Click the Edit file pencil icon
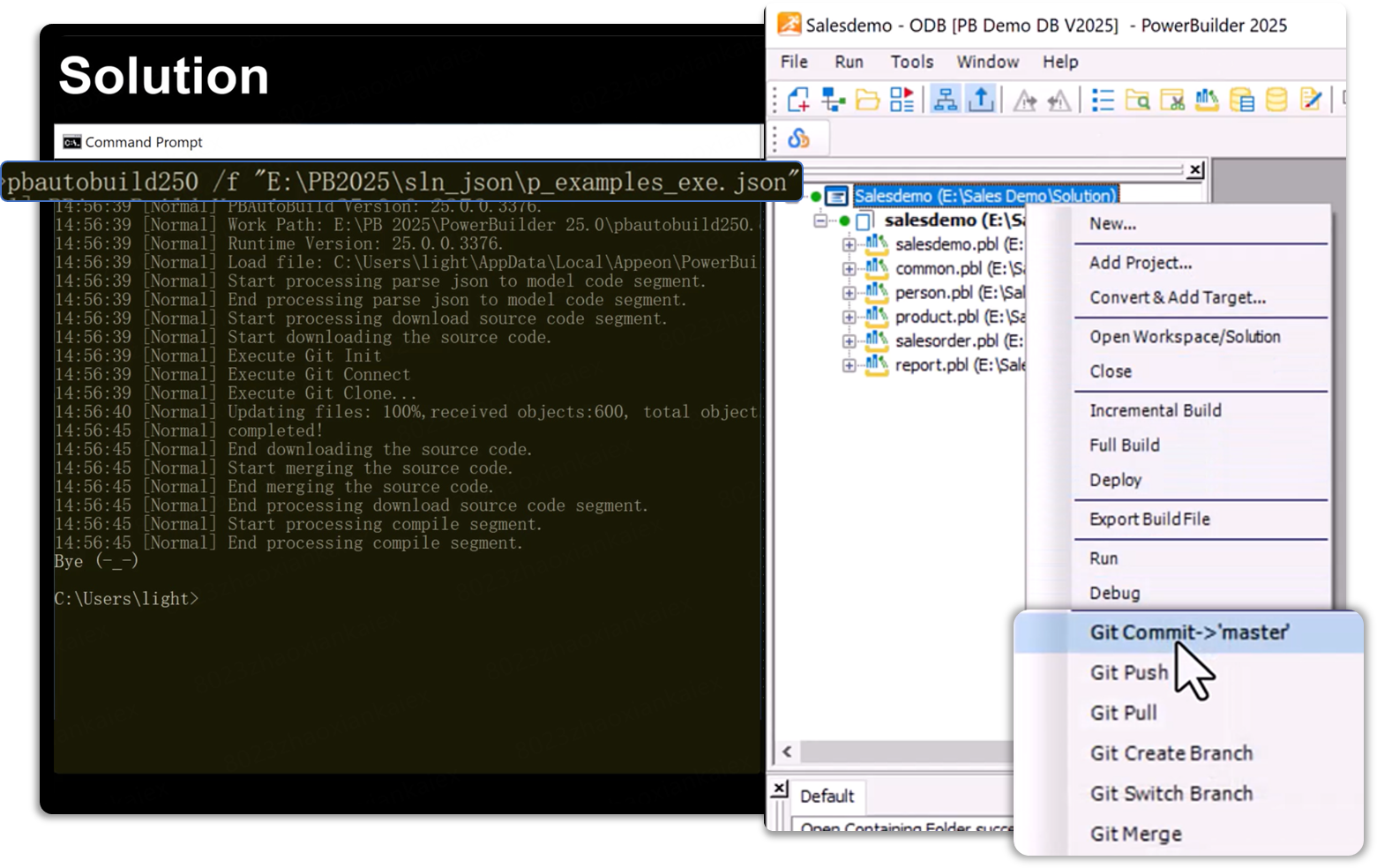This screenshot has width=1377, height=868. point(1311,101)
